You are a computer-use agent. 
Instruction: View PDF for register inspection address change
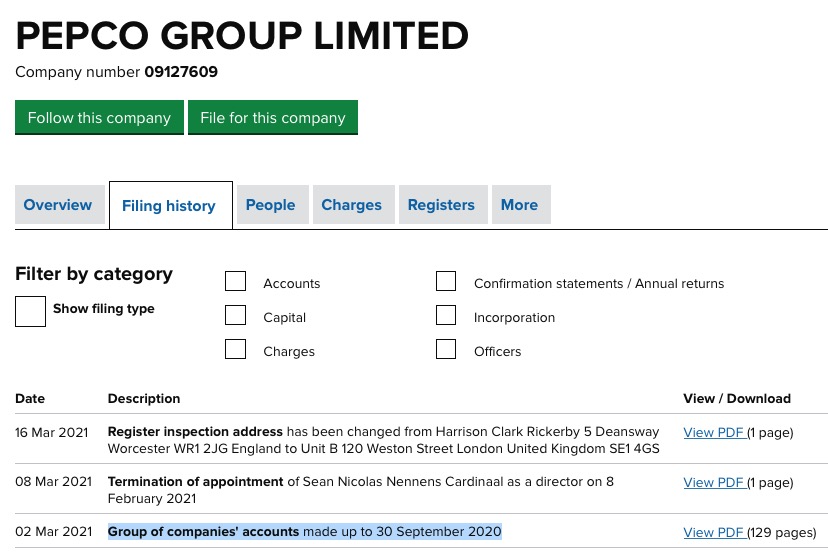[713, 432]
